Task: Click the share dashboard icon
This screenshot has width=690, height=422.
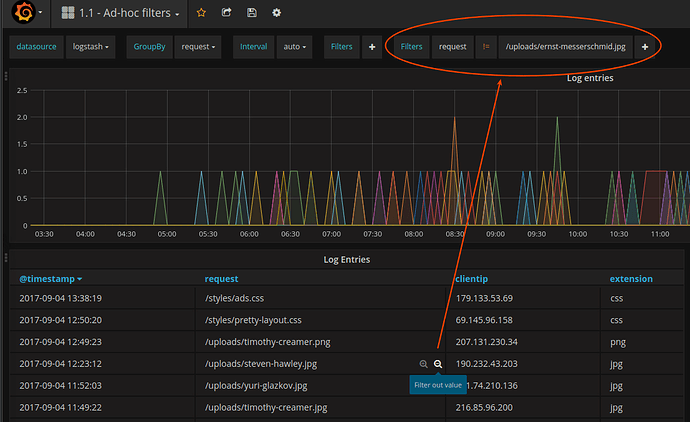Action: 226,13
